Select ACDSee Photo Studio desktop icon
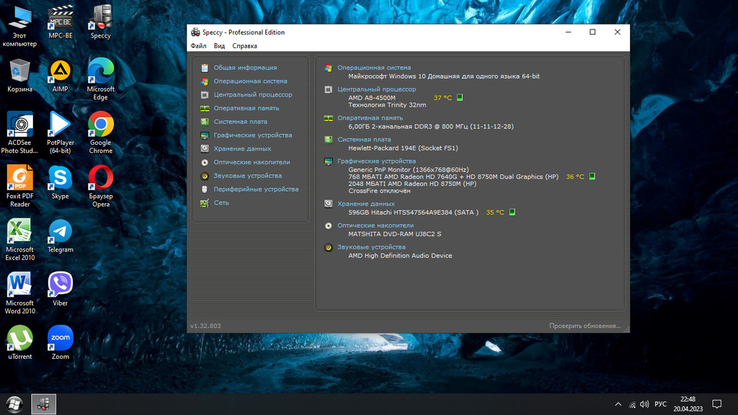 19,133
